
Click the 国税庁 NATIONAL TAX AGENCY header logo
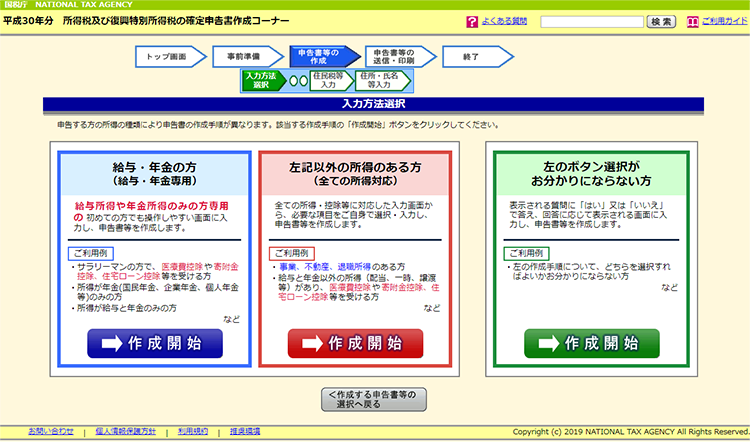click(x=68, y=5)
